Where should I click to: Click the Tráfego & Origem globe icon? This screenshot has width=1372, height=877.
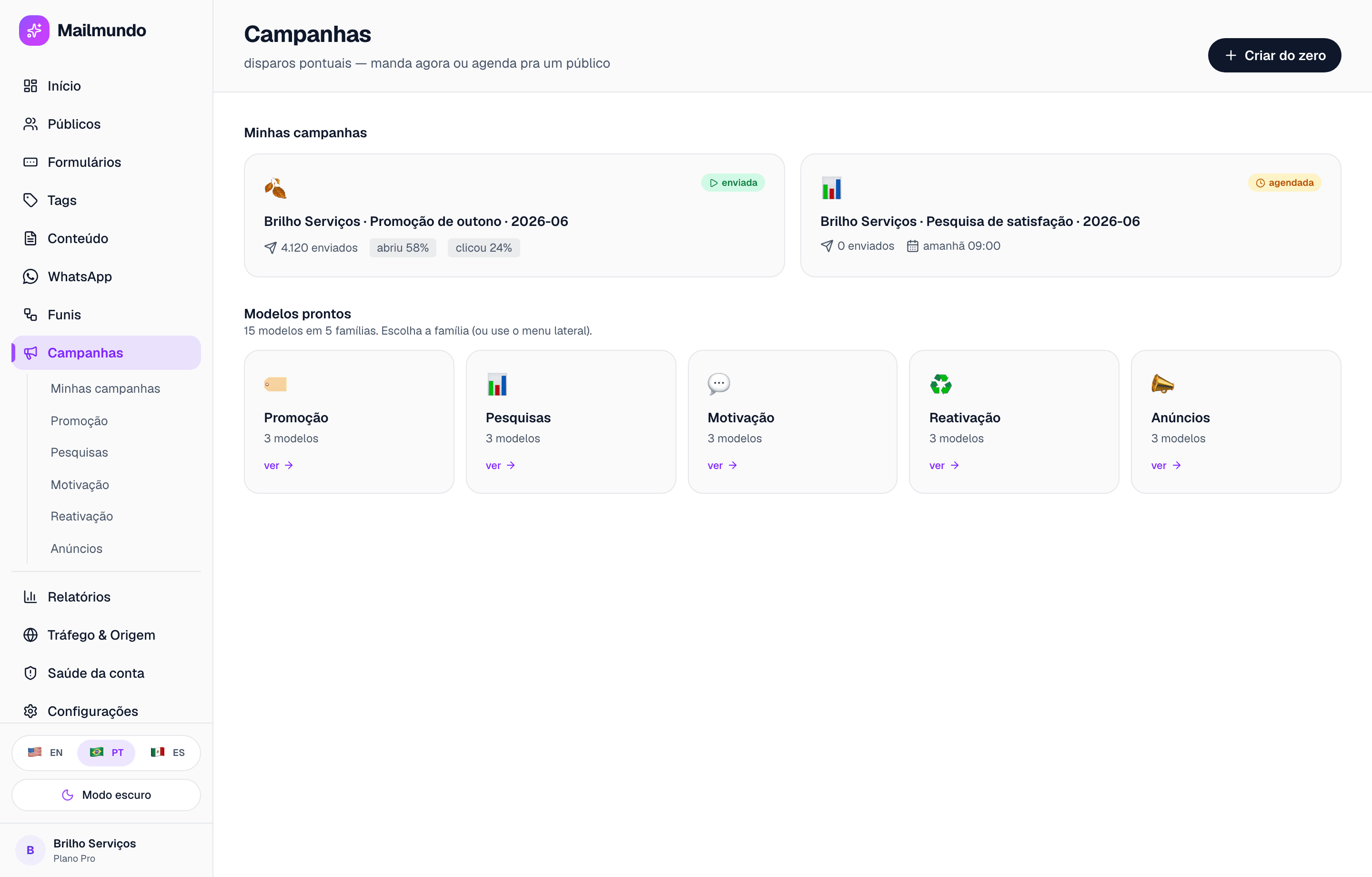30,635
